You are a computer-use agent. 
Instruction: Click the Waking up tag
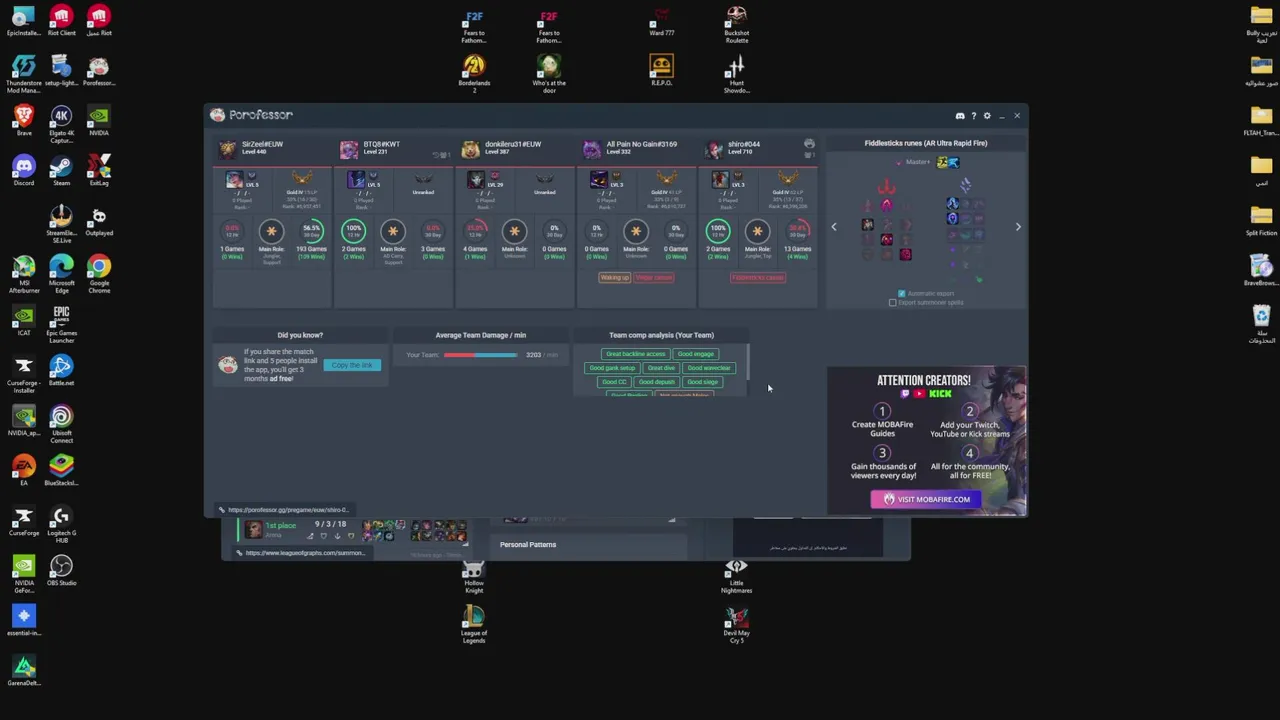click(x=614, y=278)
